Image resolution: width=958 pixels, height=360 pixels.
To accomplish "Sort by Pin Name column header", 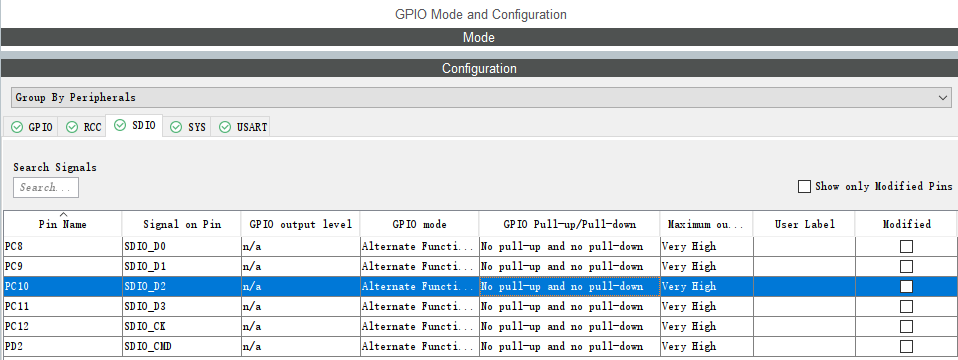I will 63,224.
